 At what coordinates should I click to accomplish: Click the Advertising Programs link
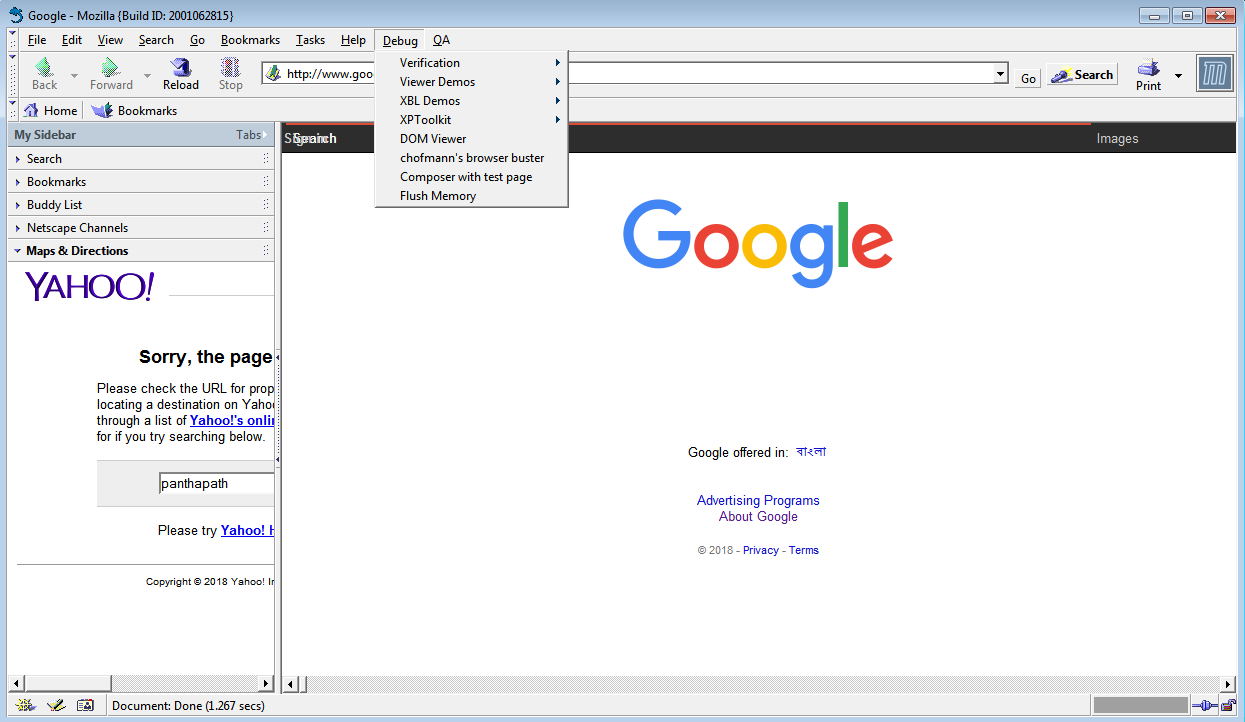[x=757, y=500]
